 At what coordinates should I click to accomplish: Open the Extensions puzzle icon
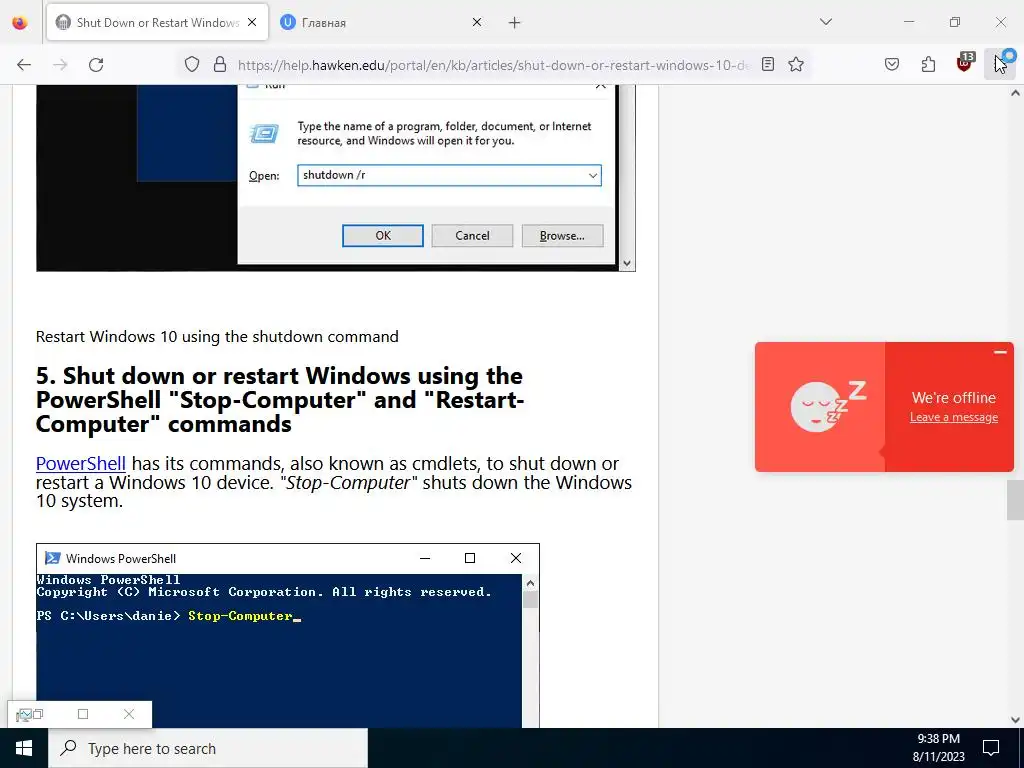(928, 65)
